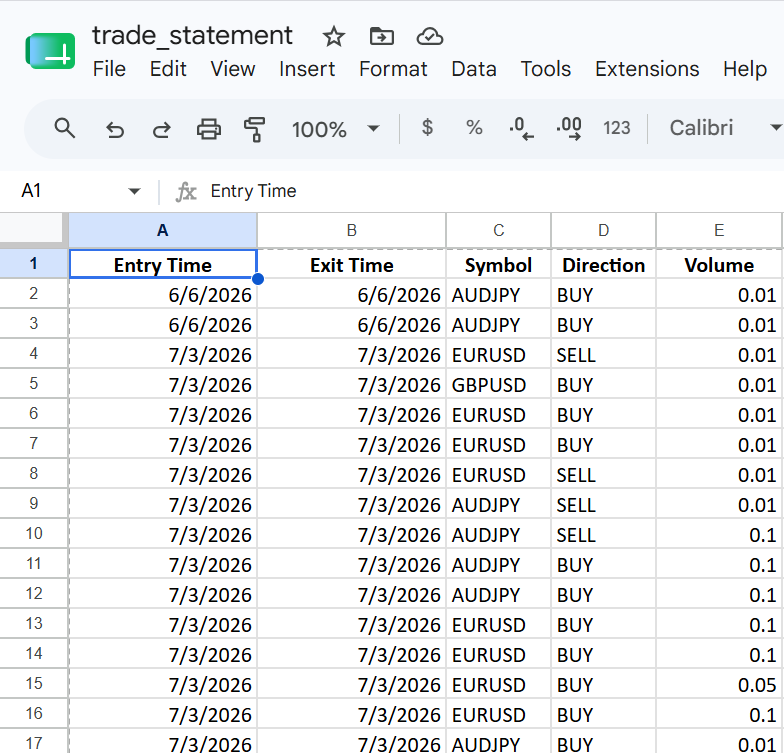This screenshot has height=753, width=784.
Task: Open the Insert menu
Action: click(x=307, y=69)
